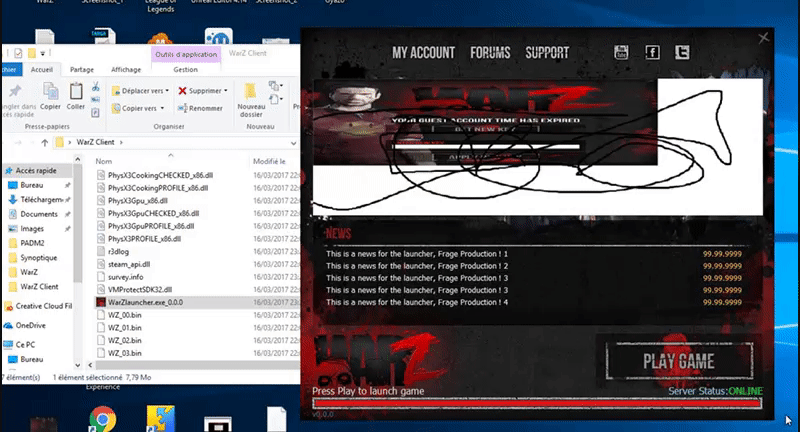Click the Creative Cloud Files icon in the navigation pane
The image size is (800, 432).
coord(8,307)
